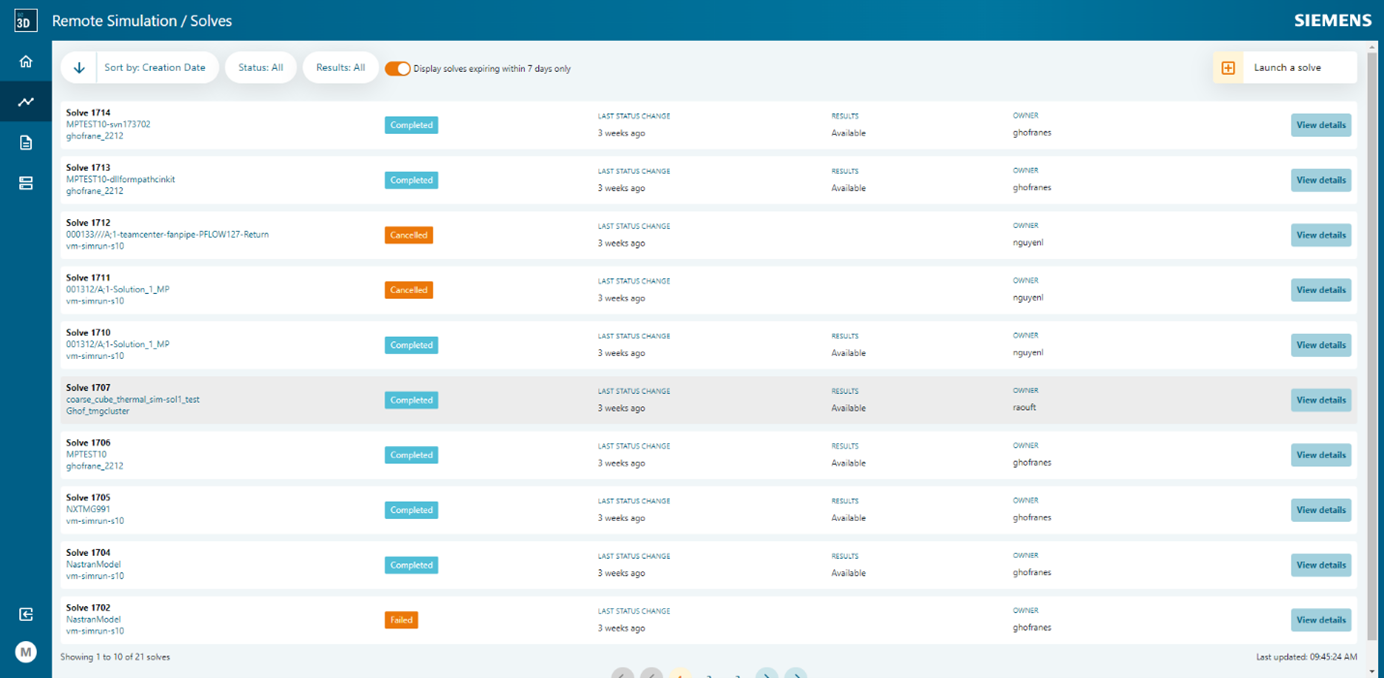
Task: Open the Status: All filter dropdown
Action: point(261,66)
